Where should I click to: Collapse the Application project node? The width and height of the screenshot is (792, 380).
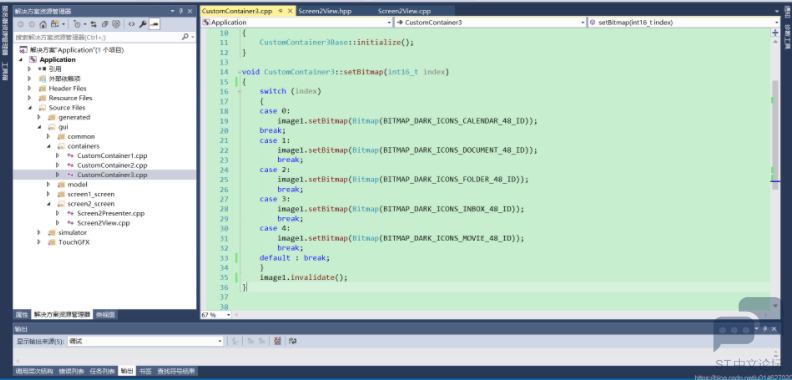tap(21, 60)
